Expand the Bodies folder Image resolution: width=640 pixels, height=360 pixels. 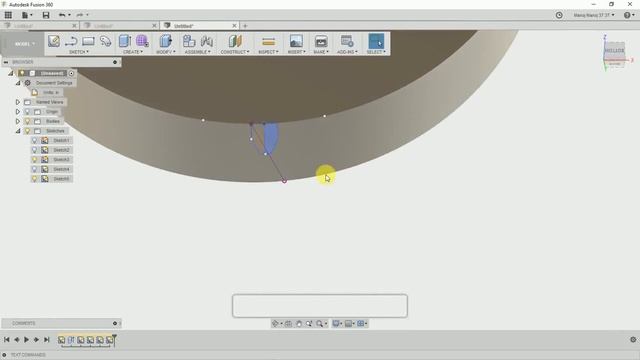click(18, 121)
